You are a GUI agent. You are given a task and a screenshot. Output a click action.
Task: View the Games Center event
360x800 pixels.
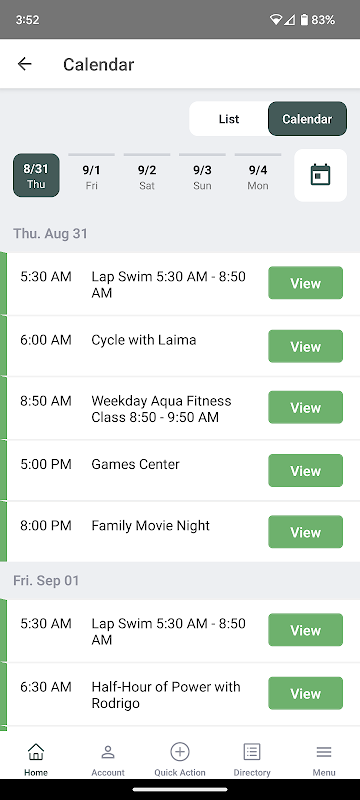click(305, 470)
